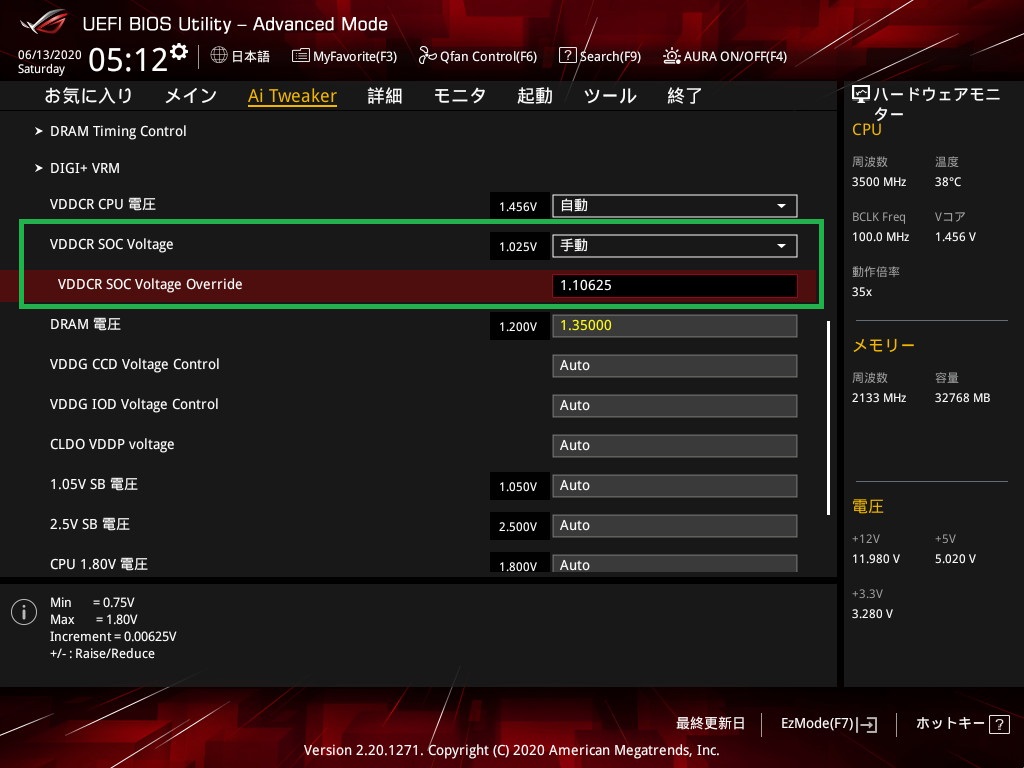Click the ROG logo icon

[44, 22]
